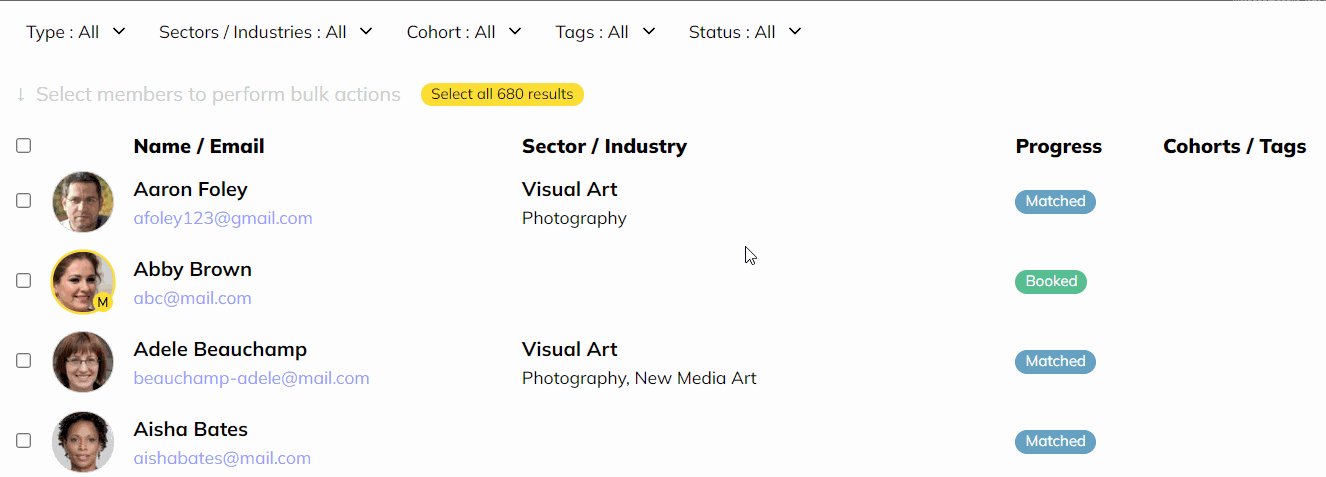
Task: Open the Cohort filter dropdown
Action: [x=464, y=32]
